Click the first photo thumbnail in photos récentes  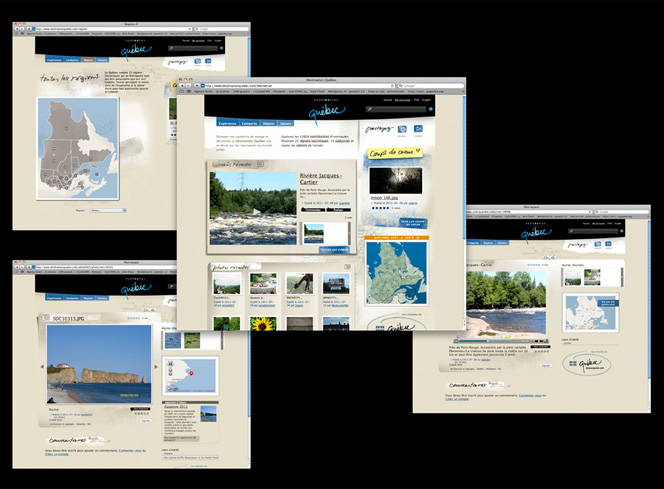227,284
